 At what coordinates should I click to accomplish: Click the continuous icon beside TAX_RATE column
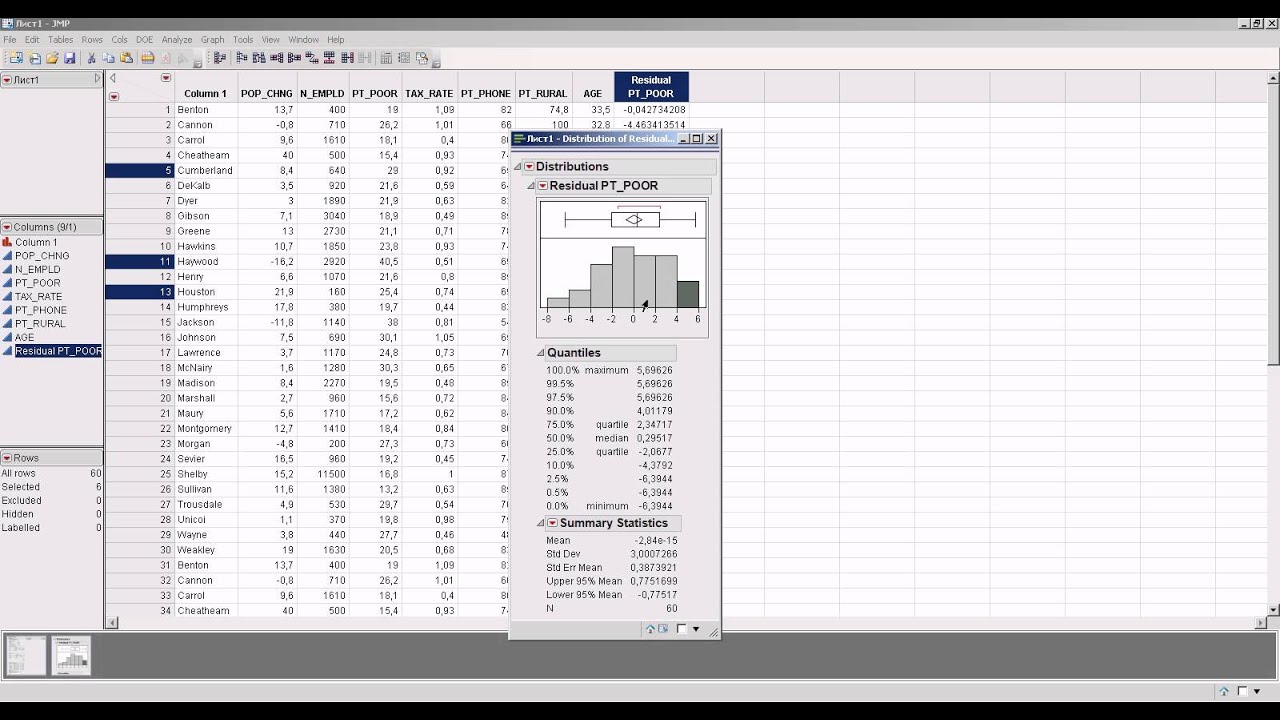7,297
